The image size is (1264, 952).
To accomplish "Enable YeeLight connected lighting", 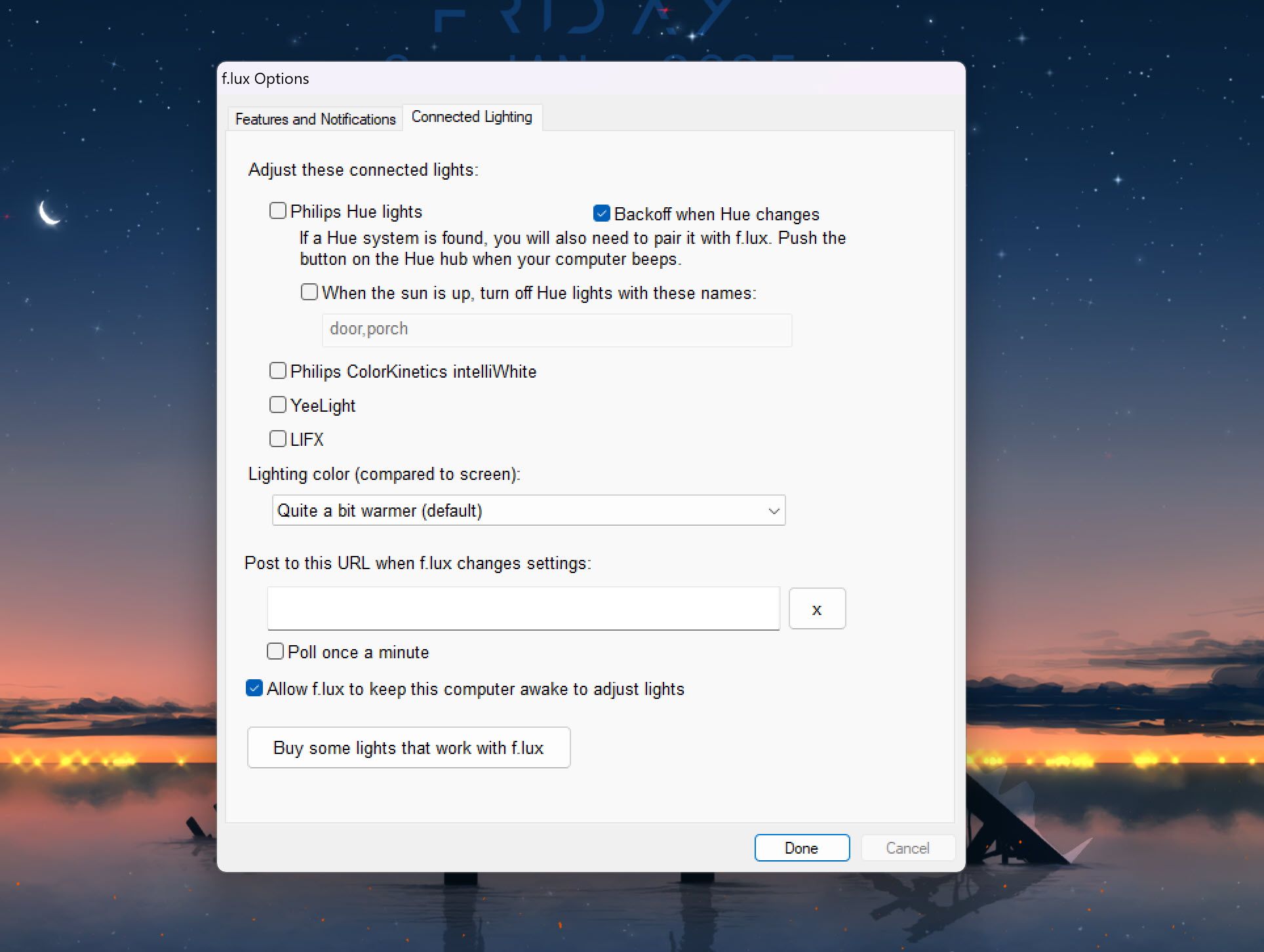I will (278, 404).
